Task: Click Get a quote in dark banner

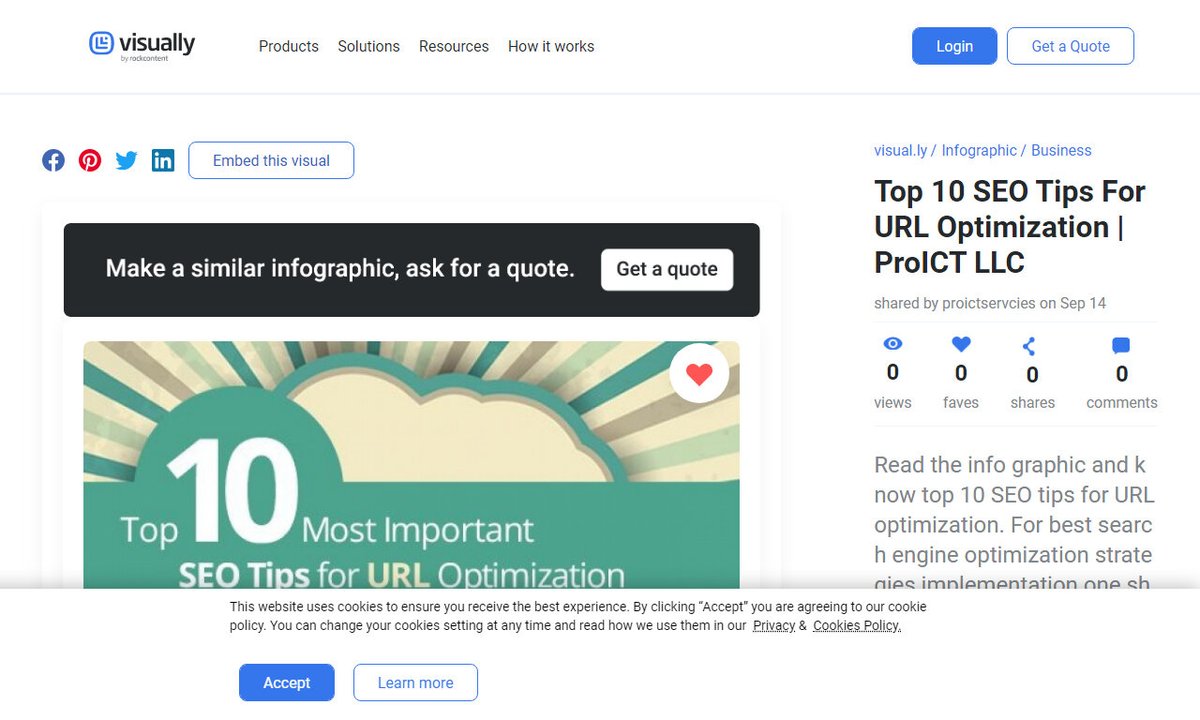Action: point(667,269)
